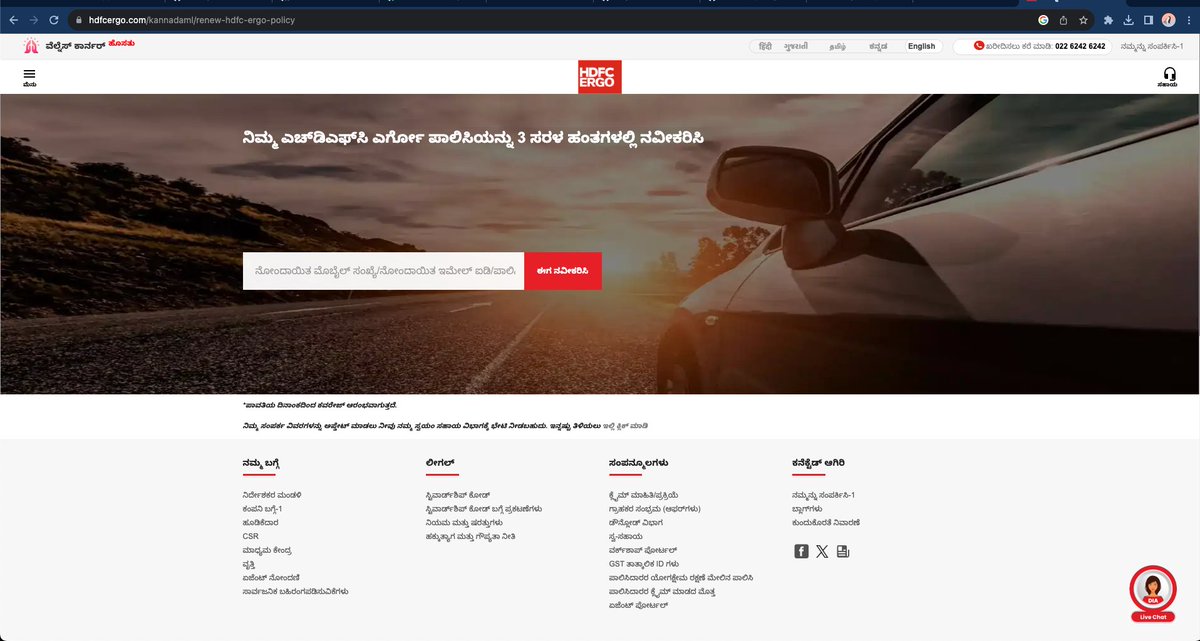Viewport: 1200px width, 641px height.
Task: Open the Facebook social icon
Action: [801, 551]
